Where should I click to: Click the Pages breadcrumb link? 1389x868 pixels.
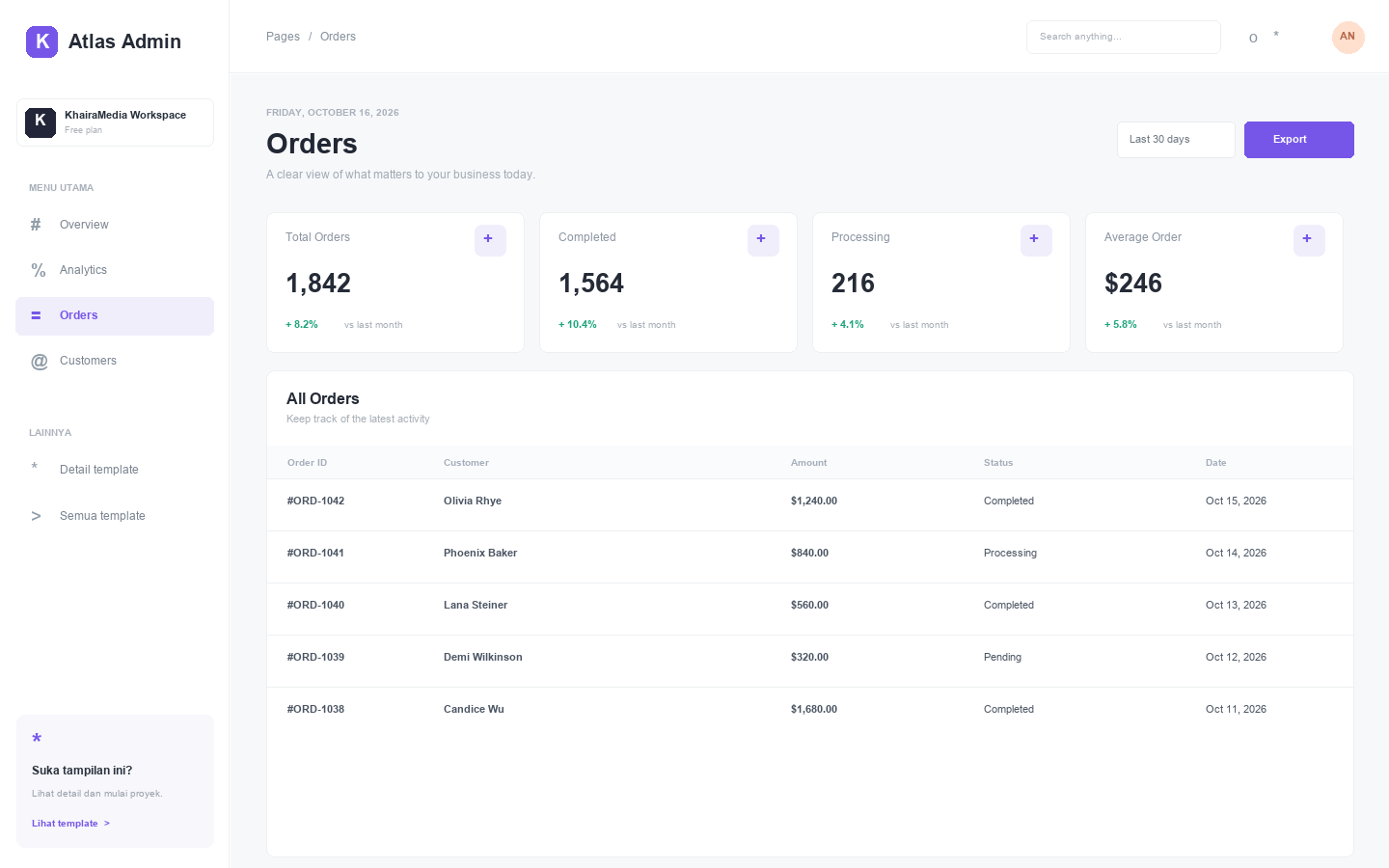283,37
